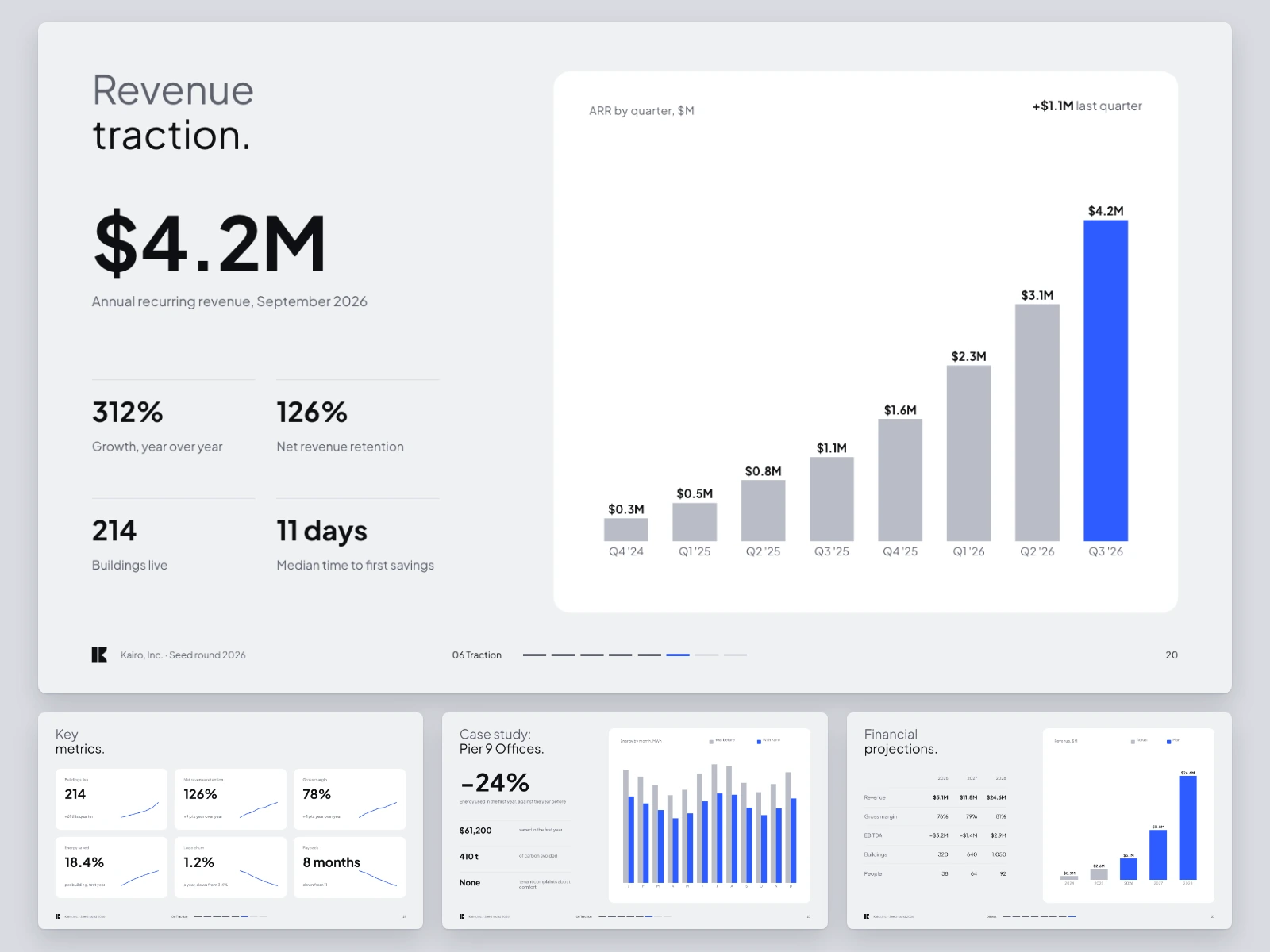Click 'ARR by quarter, $M' chart title
Image resolution: width=1270 pixels, height=952 pixels.
click(641, 111)
